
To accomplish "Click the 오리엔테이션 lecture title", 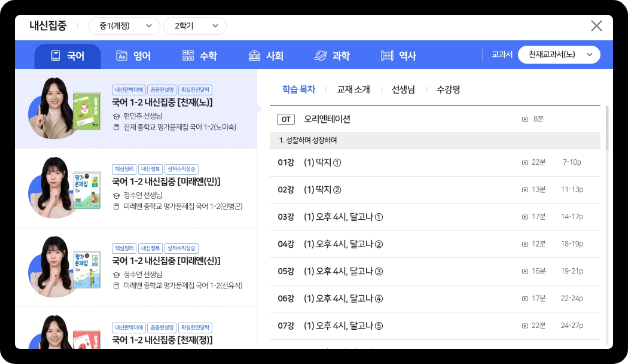I will (327, 119).
